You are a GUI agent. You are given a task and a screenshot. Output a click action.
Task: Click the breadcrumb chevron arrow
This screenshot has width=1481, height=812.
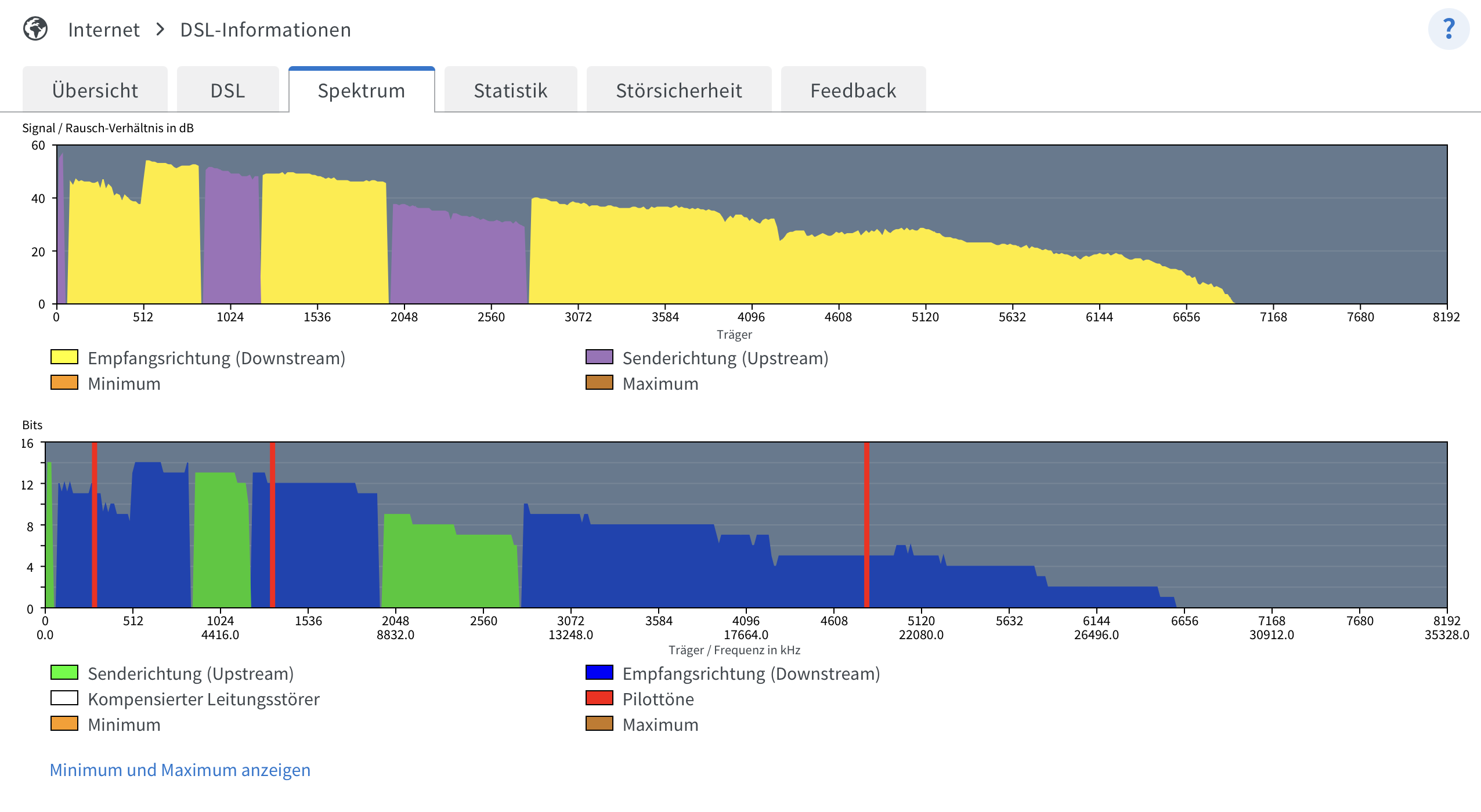pos(161,29)
